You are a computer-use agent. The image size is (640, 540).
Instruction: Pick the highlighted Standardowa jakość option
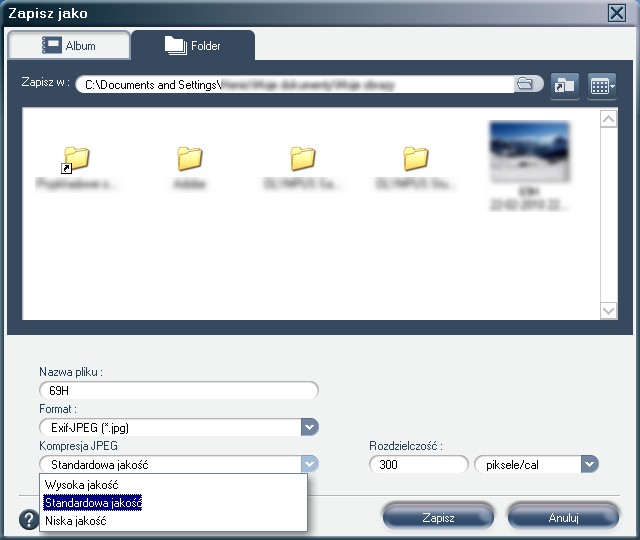pyautogui.click(x=93, y=503)
